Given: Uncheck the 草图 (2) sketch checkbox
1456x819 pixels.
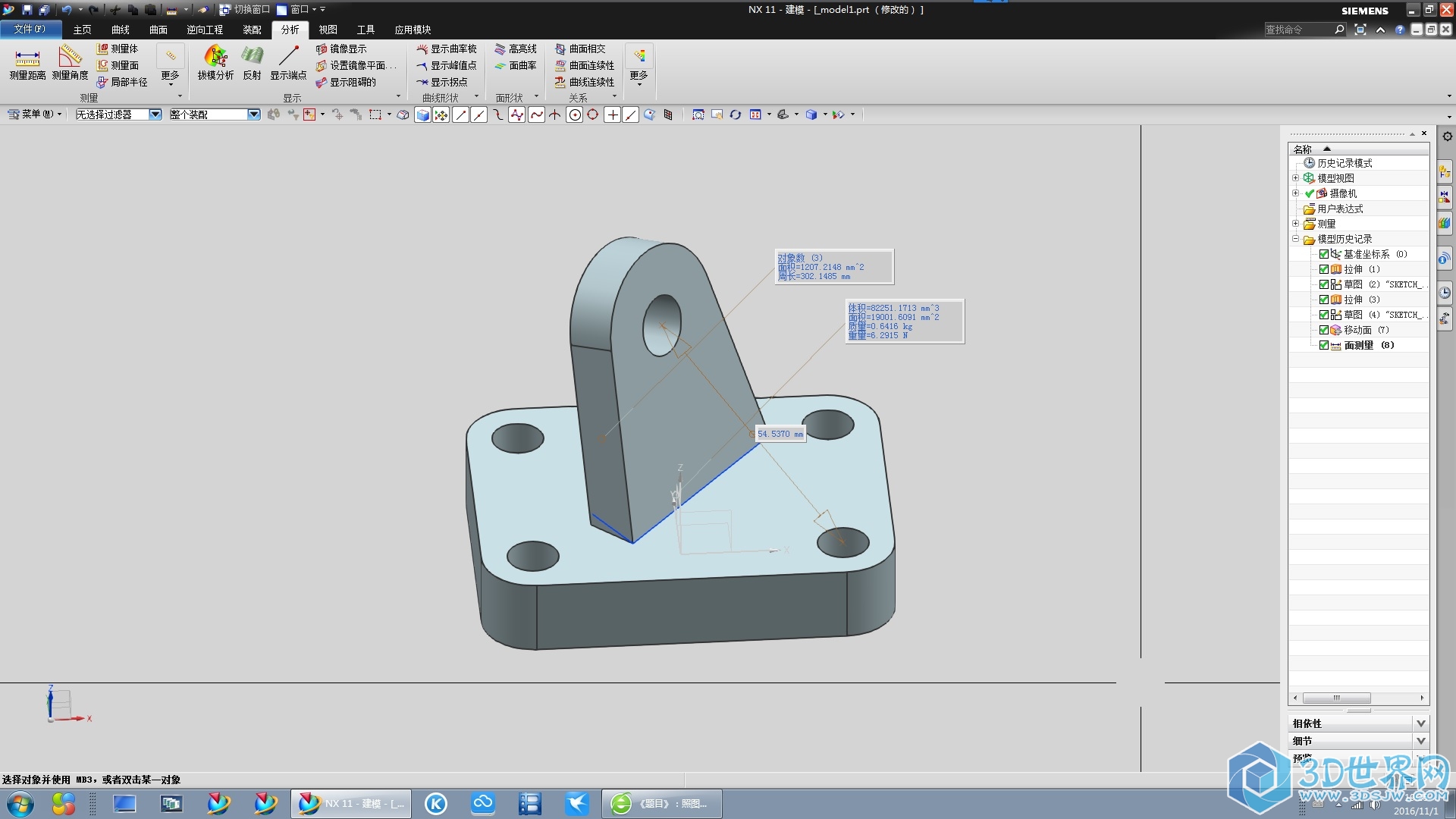Looking at the screenshot, I should click(x=1324, y=284).
